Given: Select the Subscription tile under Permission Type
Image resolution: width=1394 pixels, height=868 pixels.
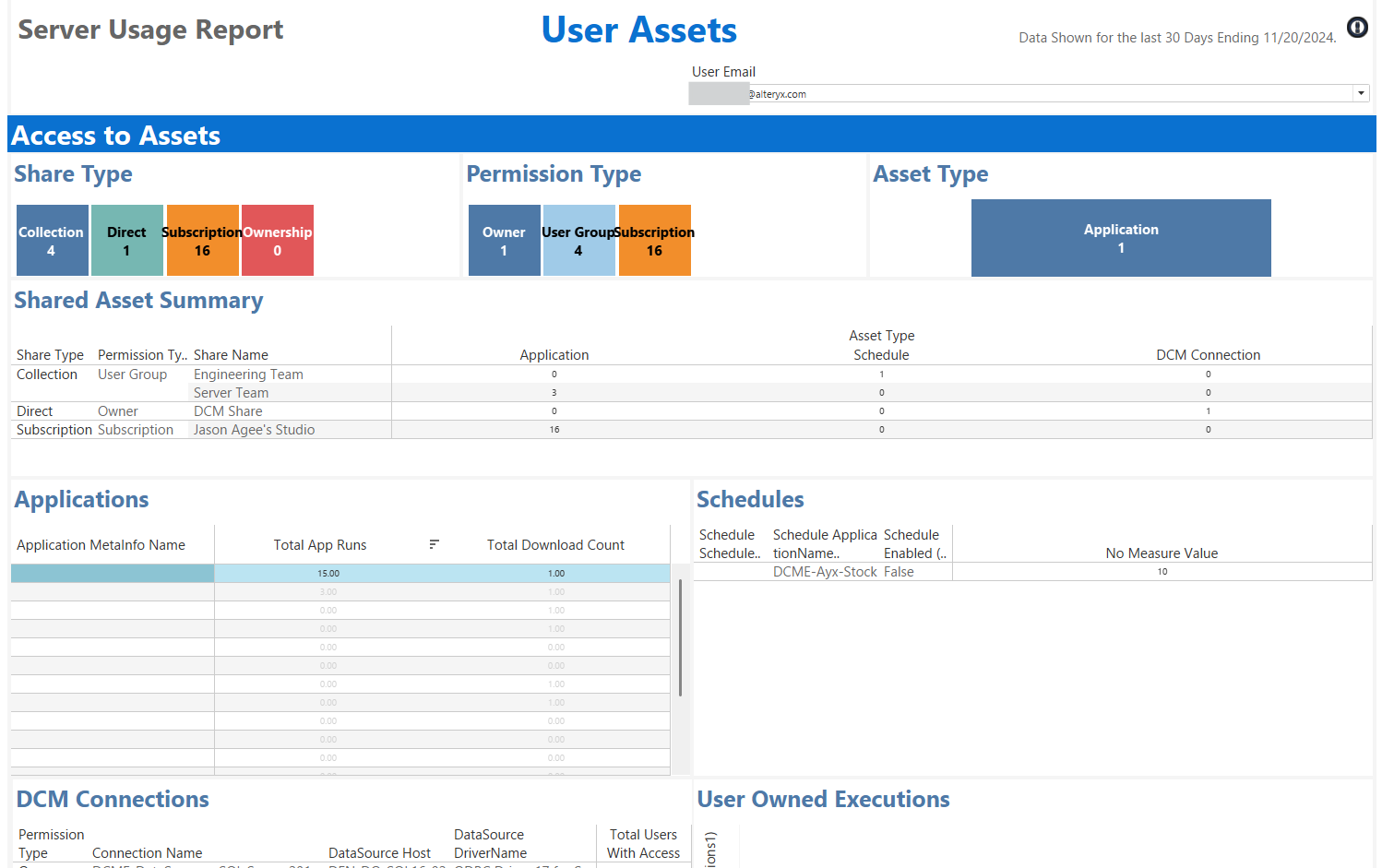Looking at the screenshot, I should click(x=654, y=240).
